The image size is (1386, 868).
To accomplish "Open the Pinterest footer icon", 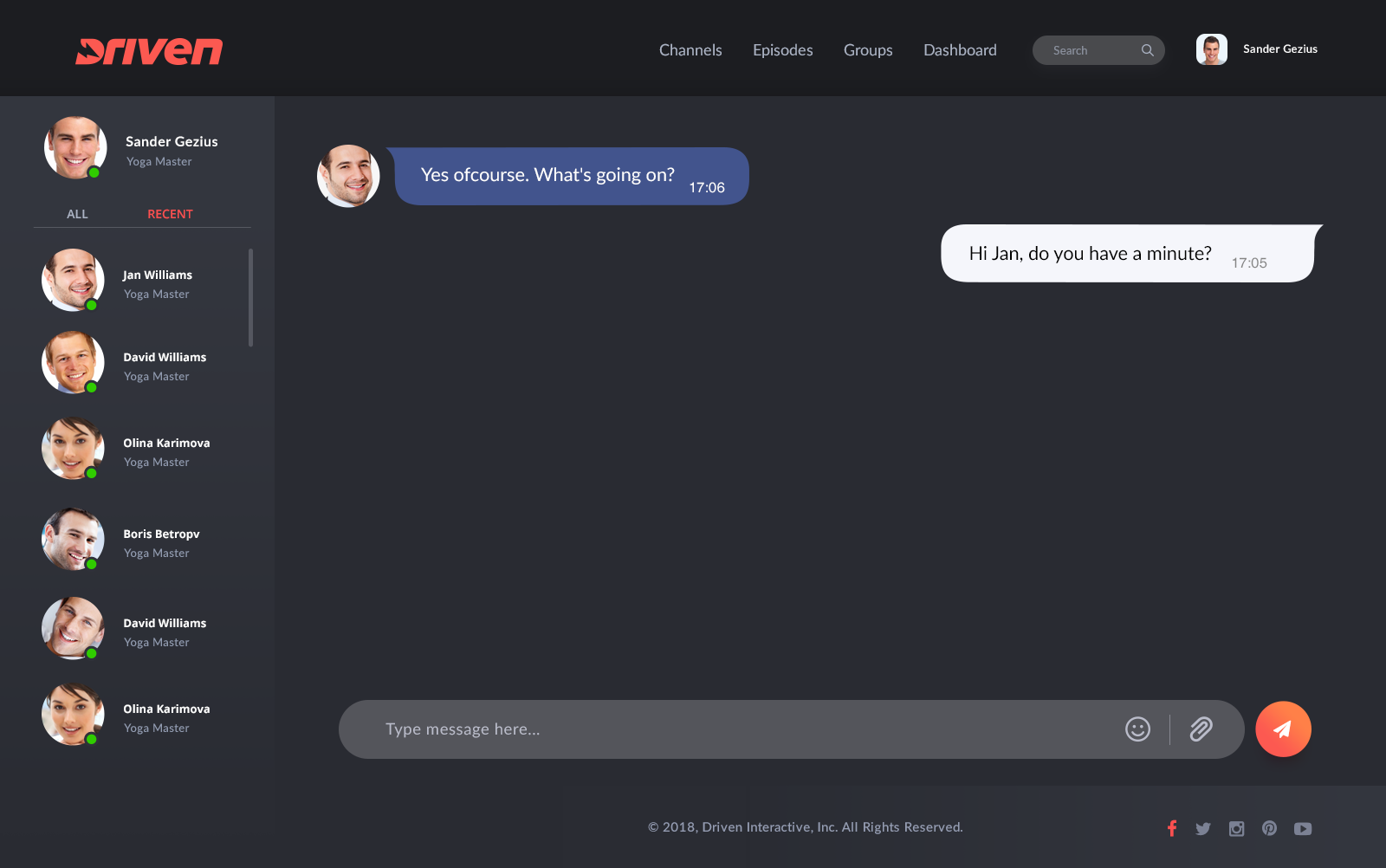I will click(1269, 828).
